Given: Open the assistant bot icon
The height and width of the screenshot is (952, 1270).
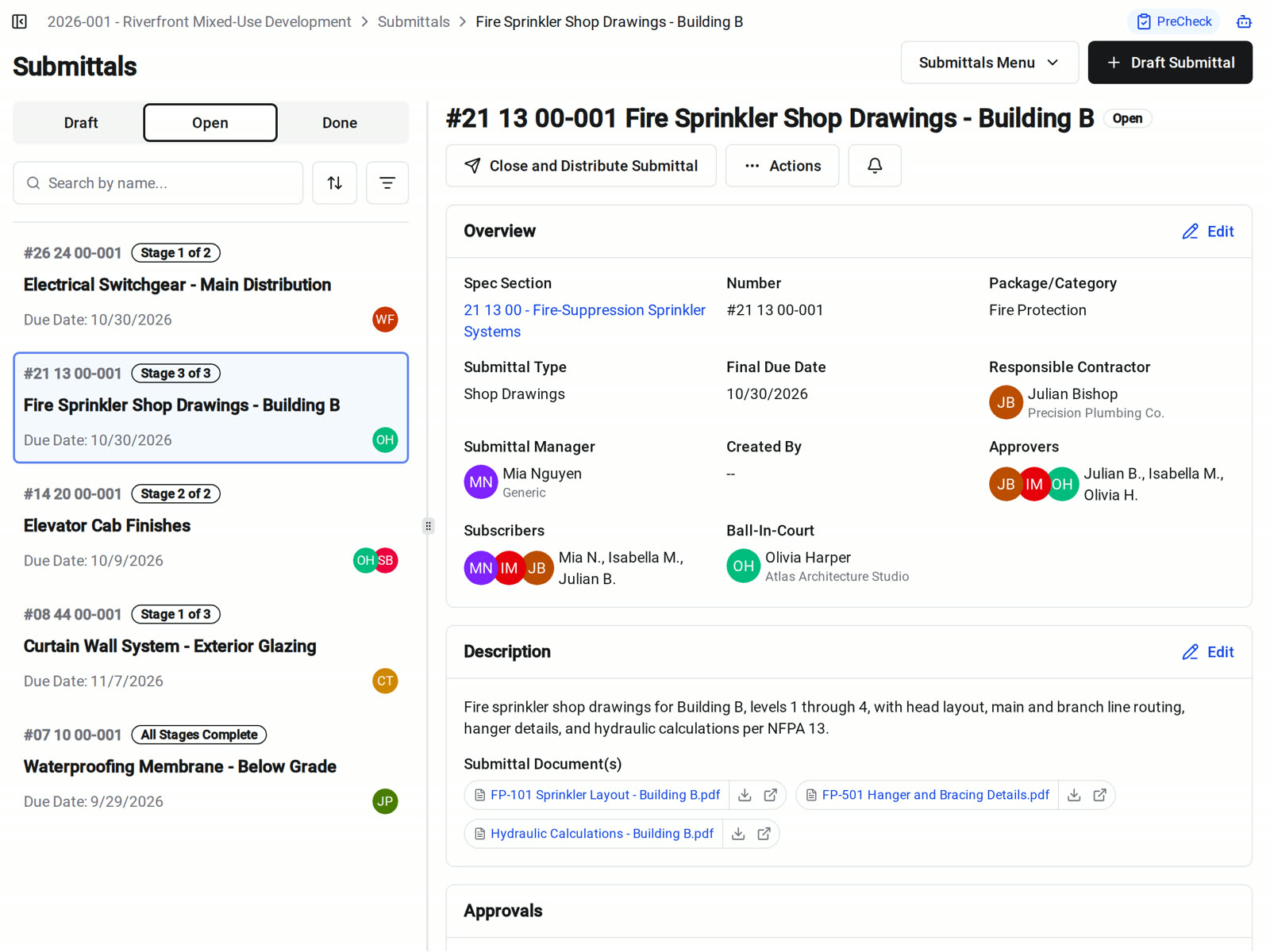Looking at the screenshot, I should click(1244, 21).
